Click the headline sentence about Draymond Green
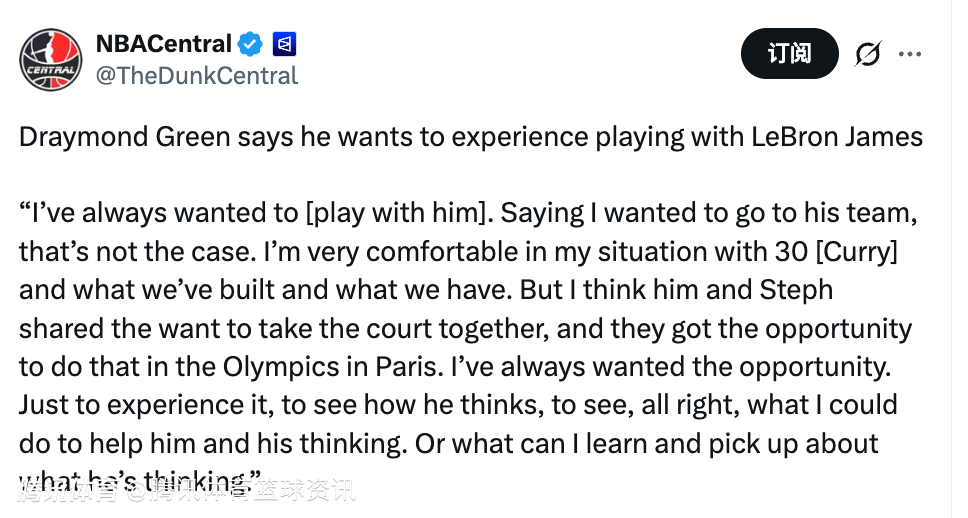The width and height of the screenshot is (968, 518). coord(470,137)
